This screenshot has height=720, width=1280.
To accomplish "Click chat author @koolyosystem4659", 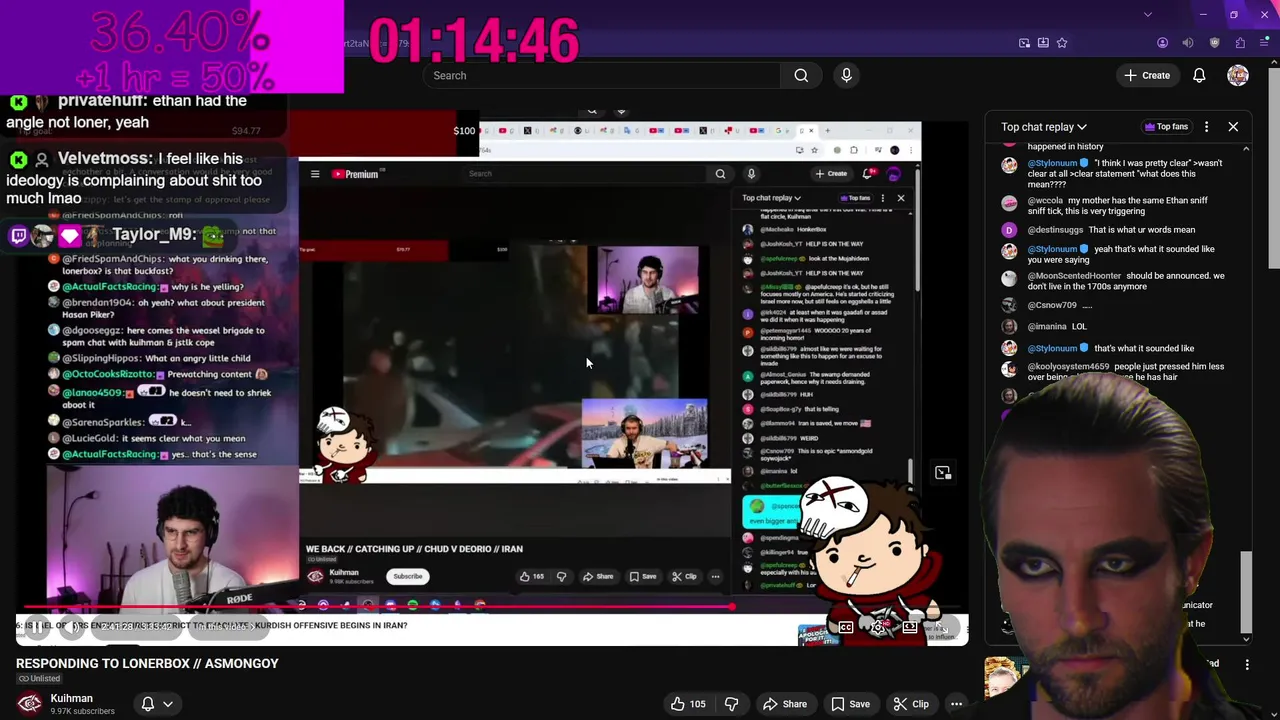I will click(x=1069, y=366).
